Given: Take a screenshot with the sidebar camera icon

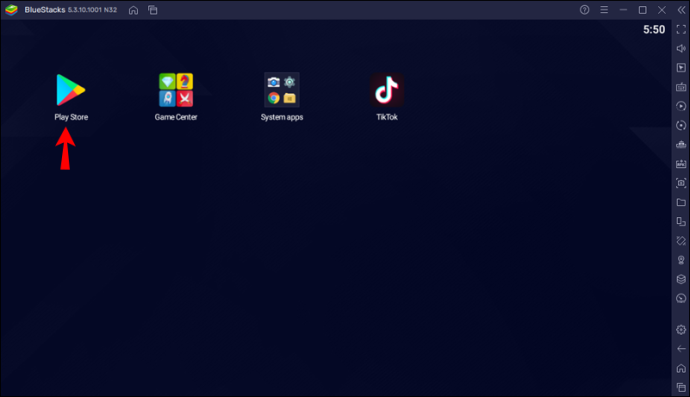Looking at the screenshot, I should (681, 183).
